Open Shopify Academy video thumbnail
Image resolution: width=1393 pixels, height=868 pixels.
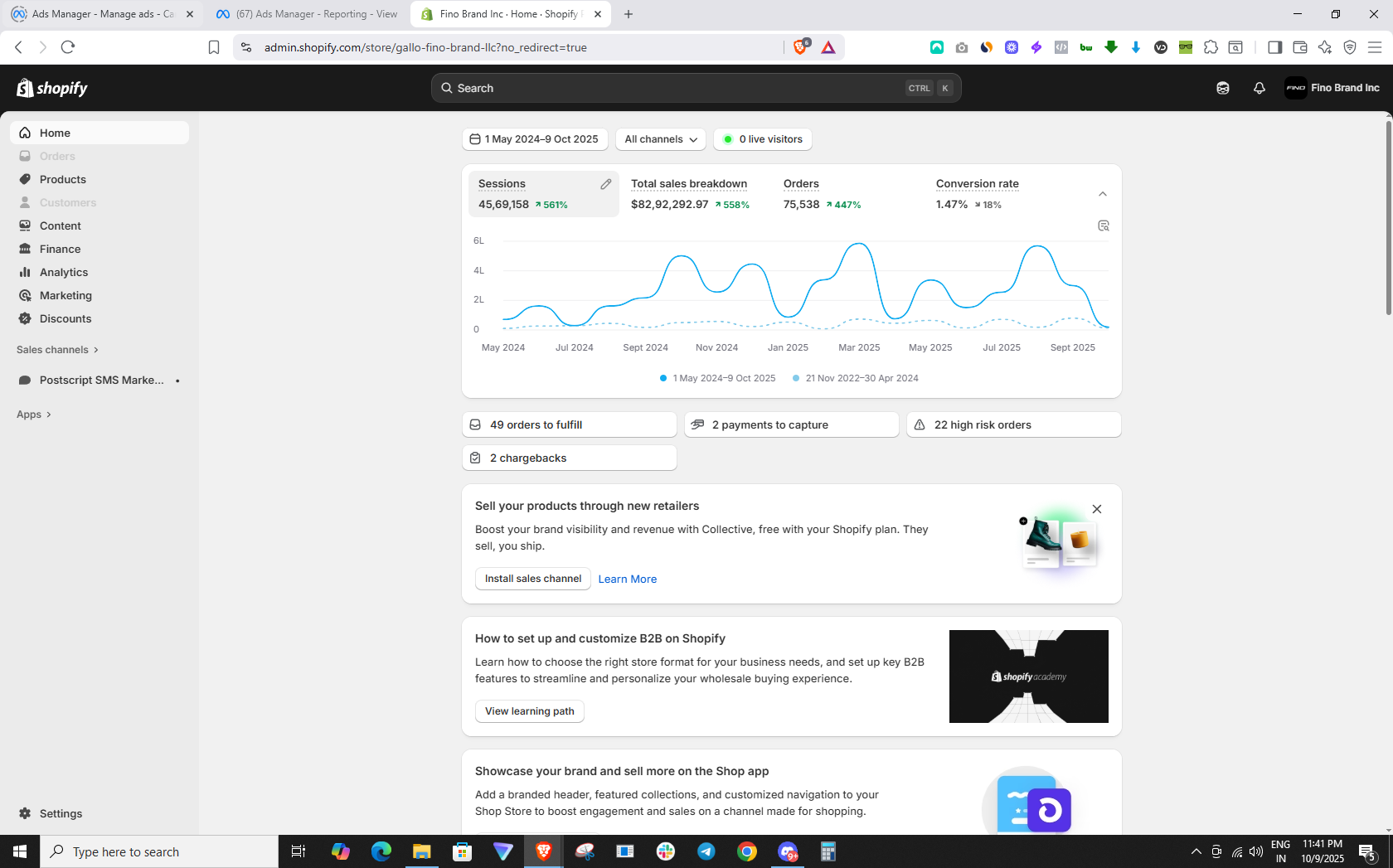pyautogui.click(x=1029, y=676)
